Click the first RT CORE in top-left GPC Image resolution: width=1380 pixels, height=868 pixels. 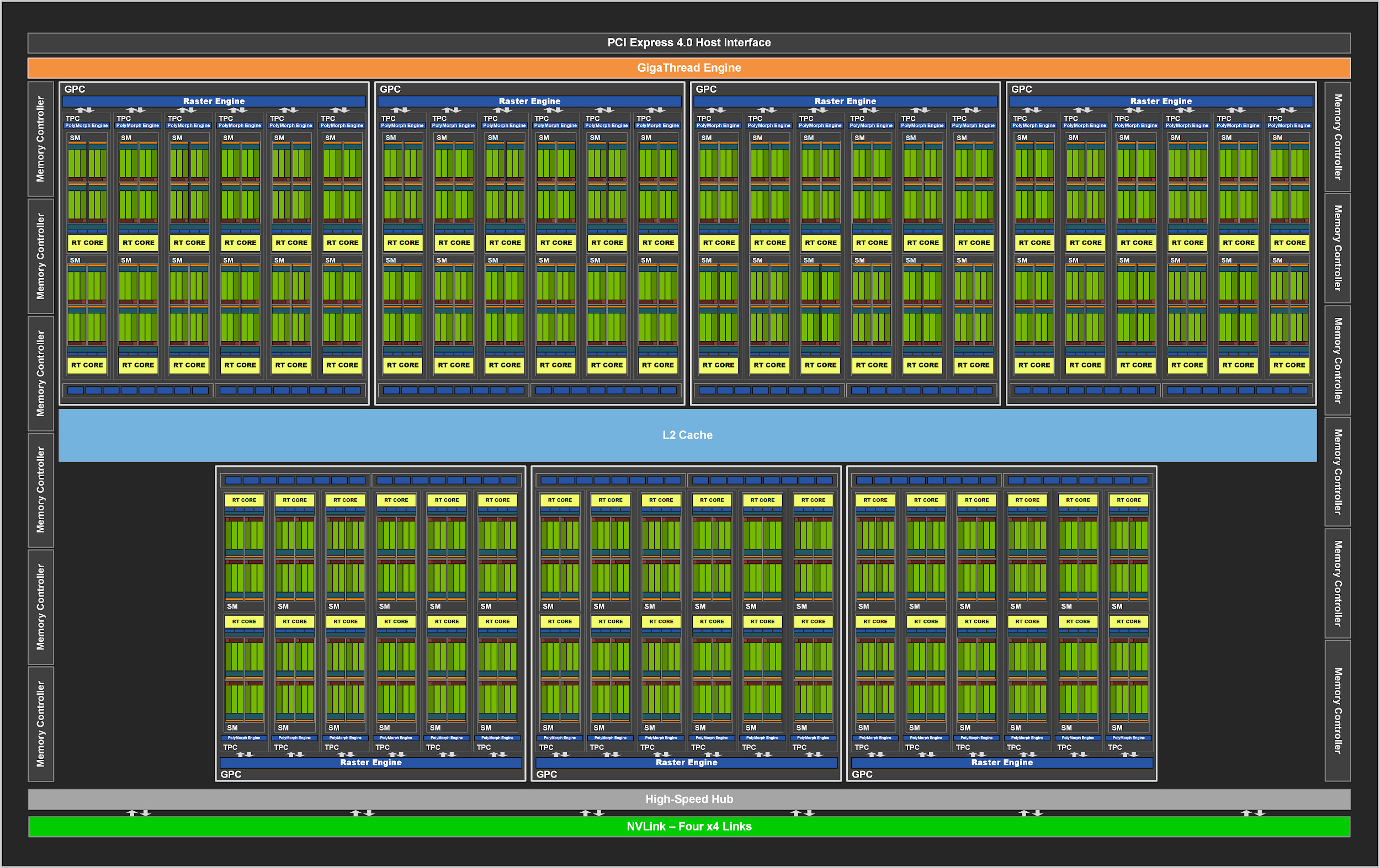[87, 243]
